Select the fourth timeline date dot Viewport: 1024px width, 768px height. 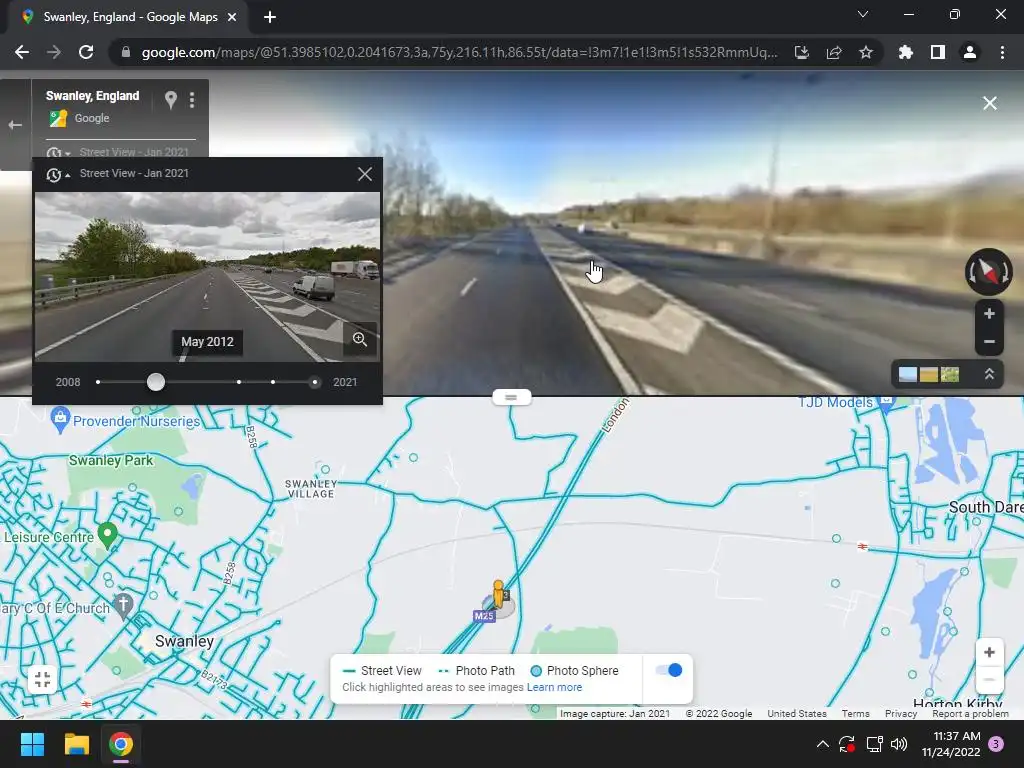272,382
